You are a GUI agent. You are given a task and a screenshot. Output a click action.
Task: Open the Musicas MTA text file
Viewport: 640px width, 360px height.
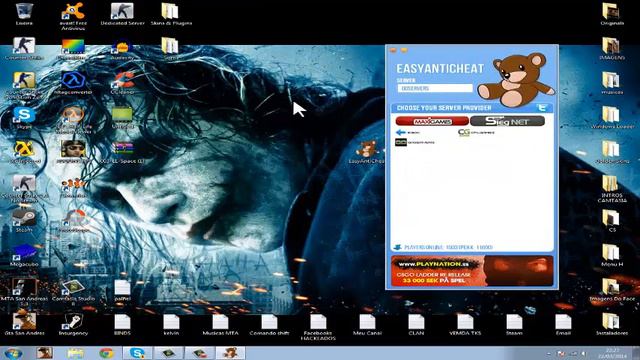point(220,324)
